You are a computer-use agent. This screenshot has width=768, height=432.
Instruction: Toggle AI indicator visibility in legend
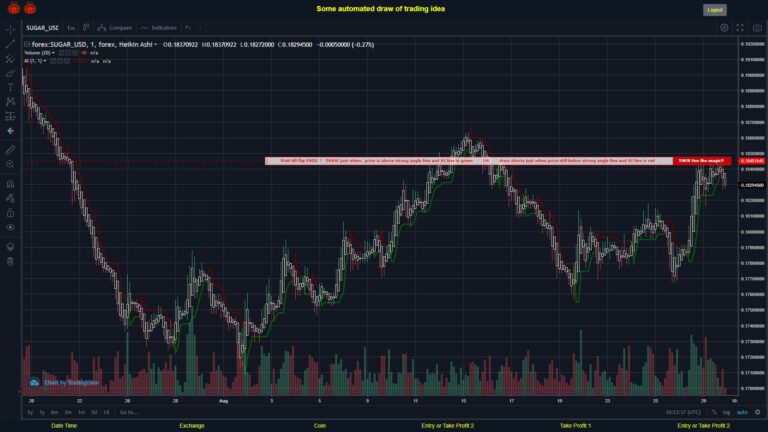(x=53, y=61)
